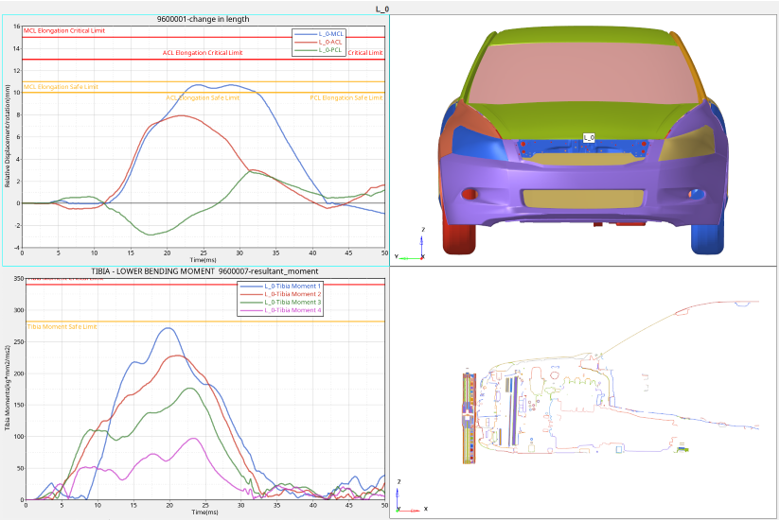Image resolution: width=779 pixels, height=520 pixels.
Task: Click the orange PCL Elongation Safe Limit label
Action: (x=345, y=98)
